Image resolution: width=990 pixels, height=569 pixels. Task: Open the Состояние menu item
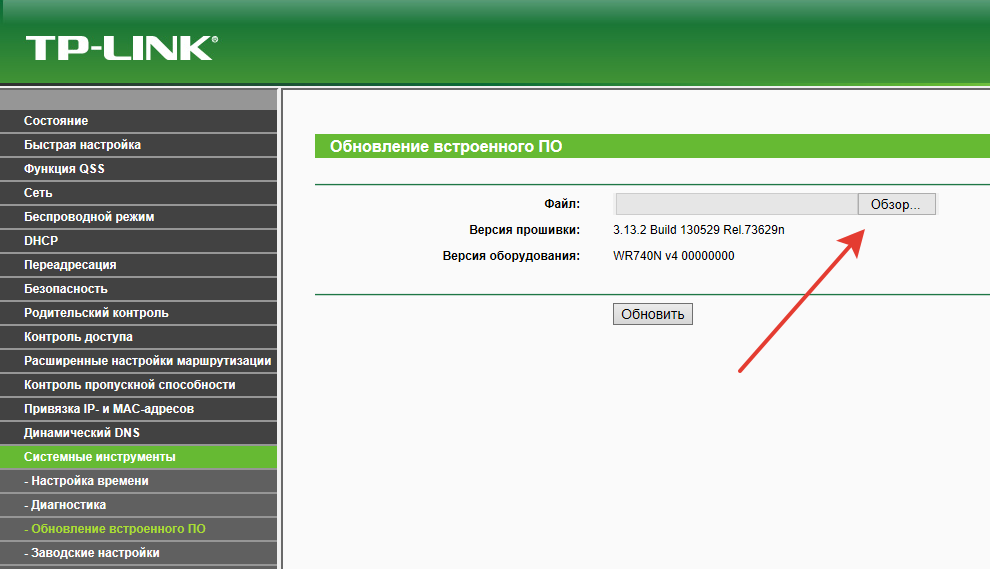coord(138,121)
